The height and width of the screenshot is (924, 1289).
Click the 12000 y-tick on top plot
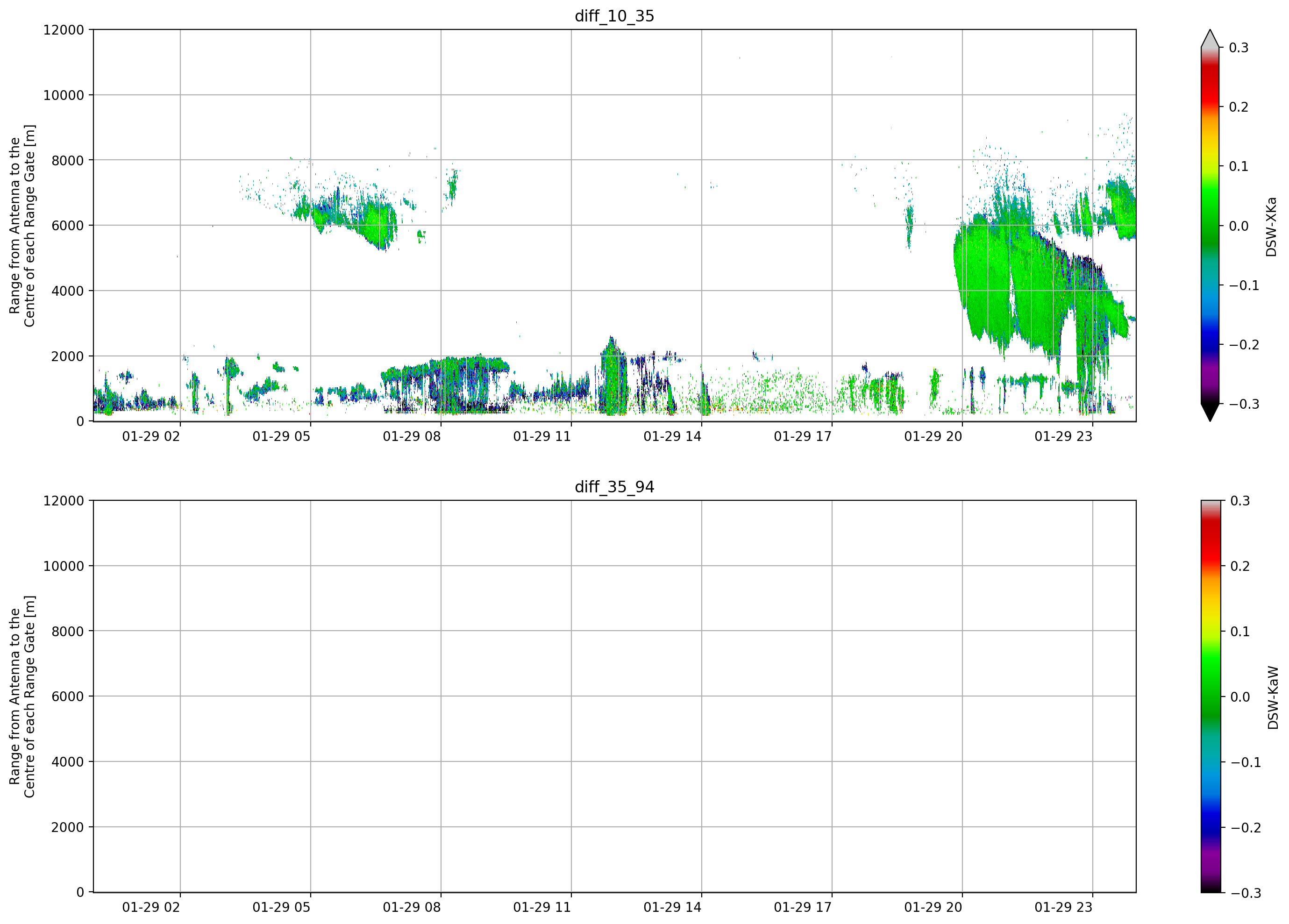tap(64, 30)
